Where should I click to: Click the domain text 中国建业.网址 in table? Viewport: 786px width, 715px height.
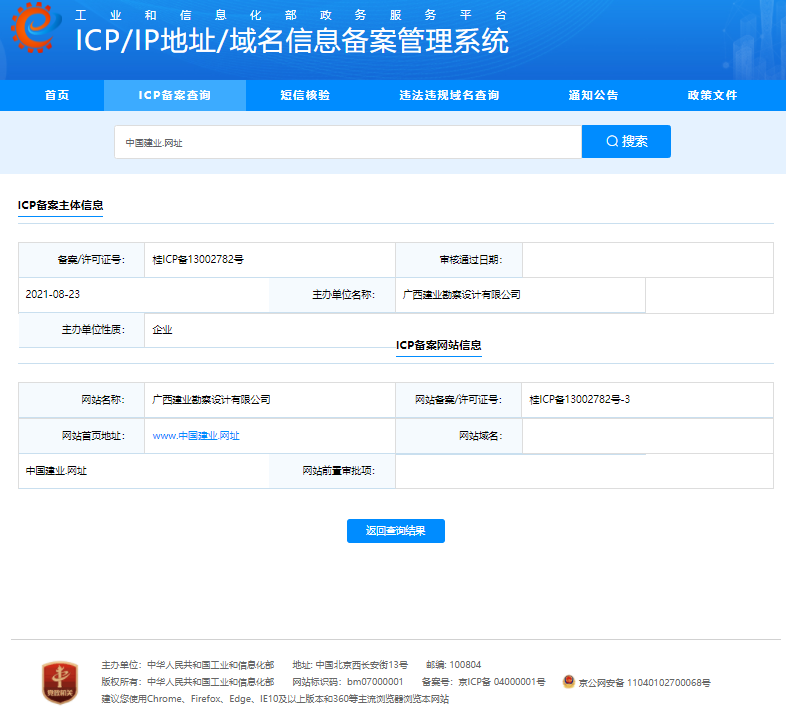tap(56, 470)
